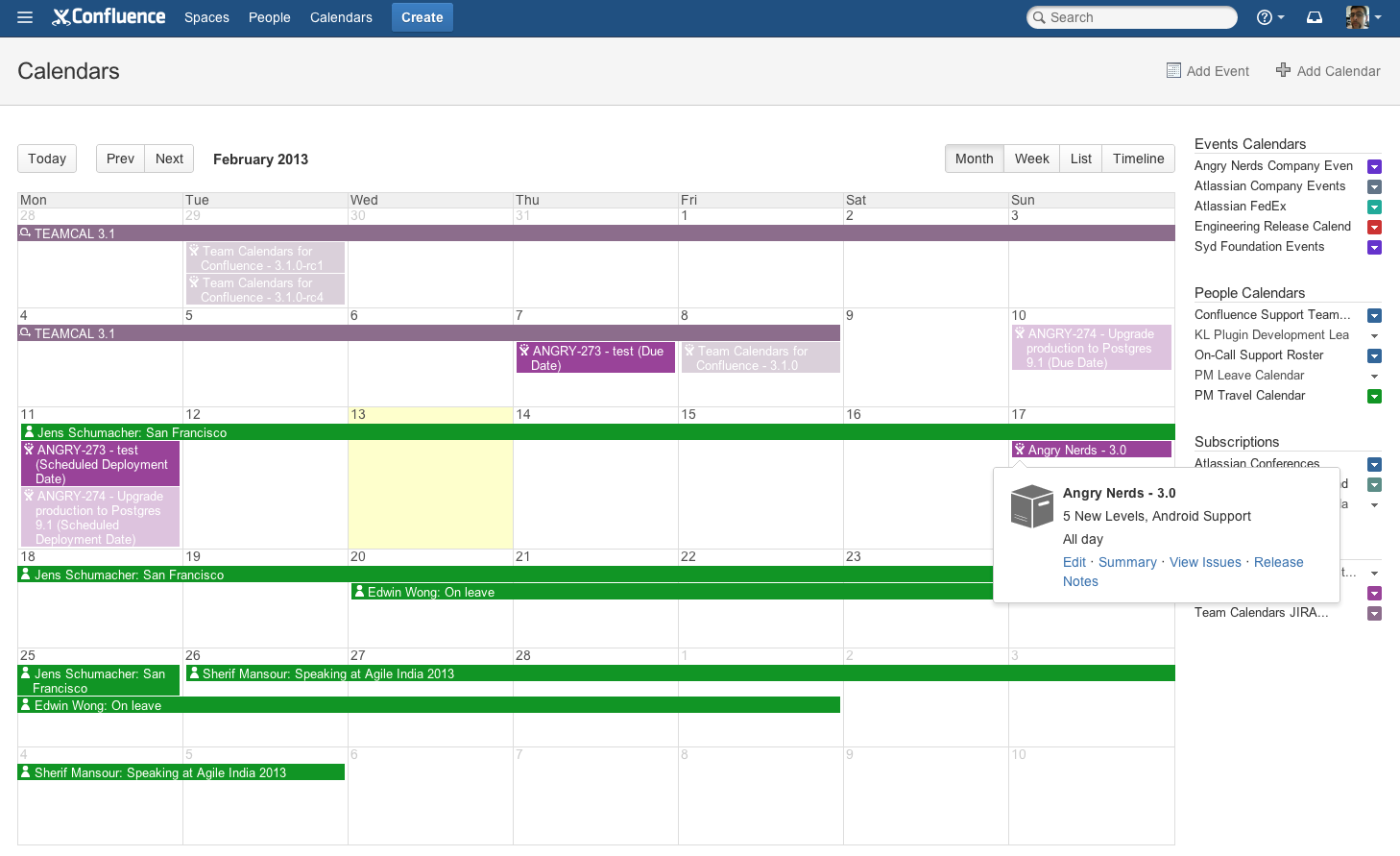1400x856 pixels.
Task: Open ANGRY-273 test Due Date event
Action: point(595,357)
